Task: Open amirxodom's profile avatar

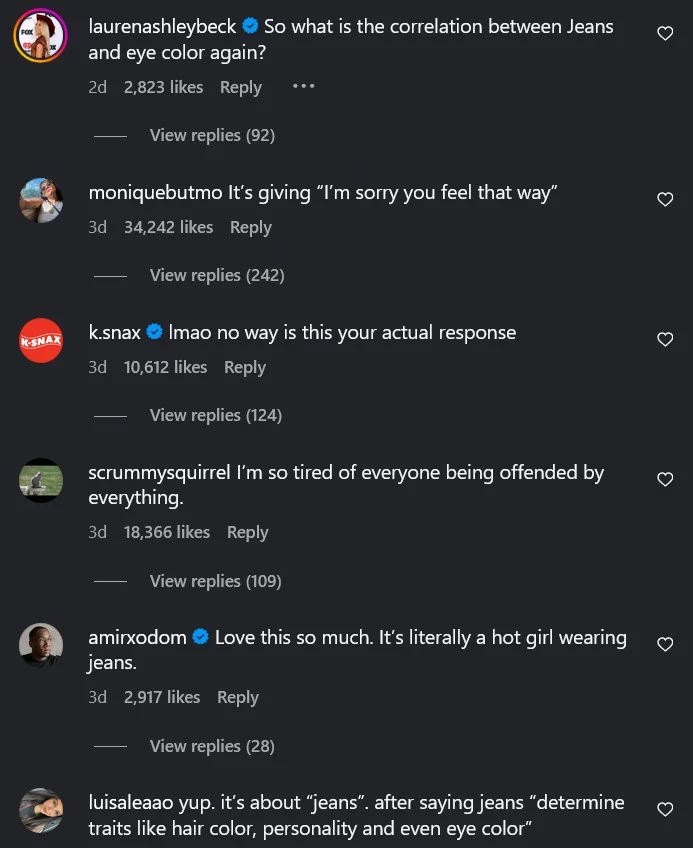Action: tap(41, 645)
